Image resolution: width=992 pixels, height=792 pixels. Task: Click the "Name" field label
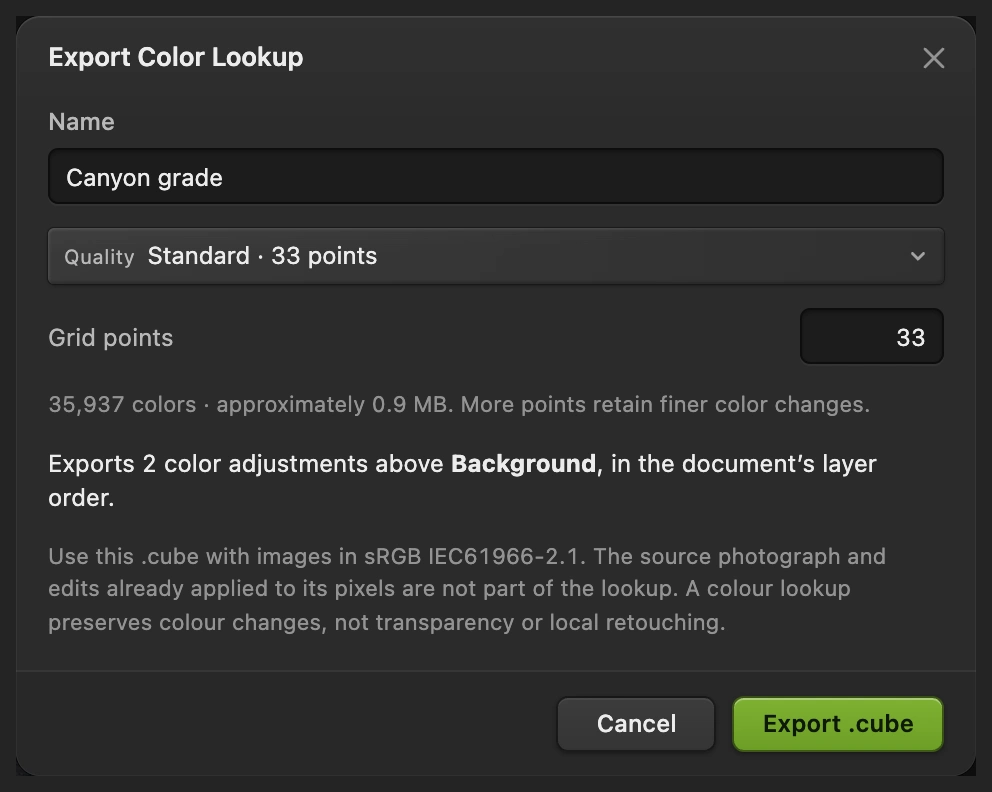pyautogui.click(x=82, y=121)
